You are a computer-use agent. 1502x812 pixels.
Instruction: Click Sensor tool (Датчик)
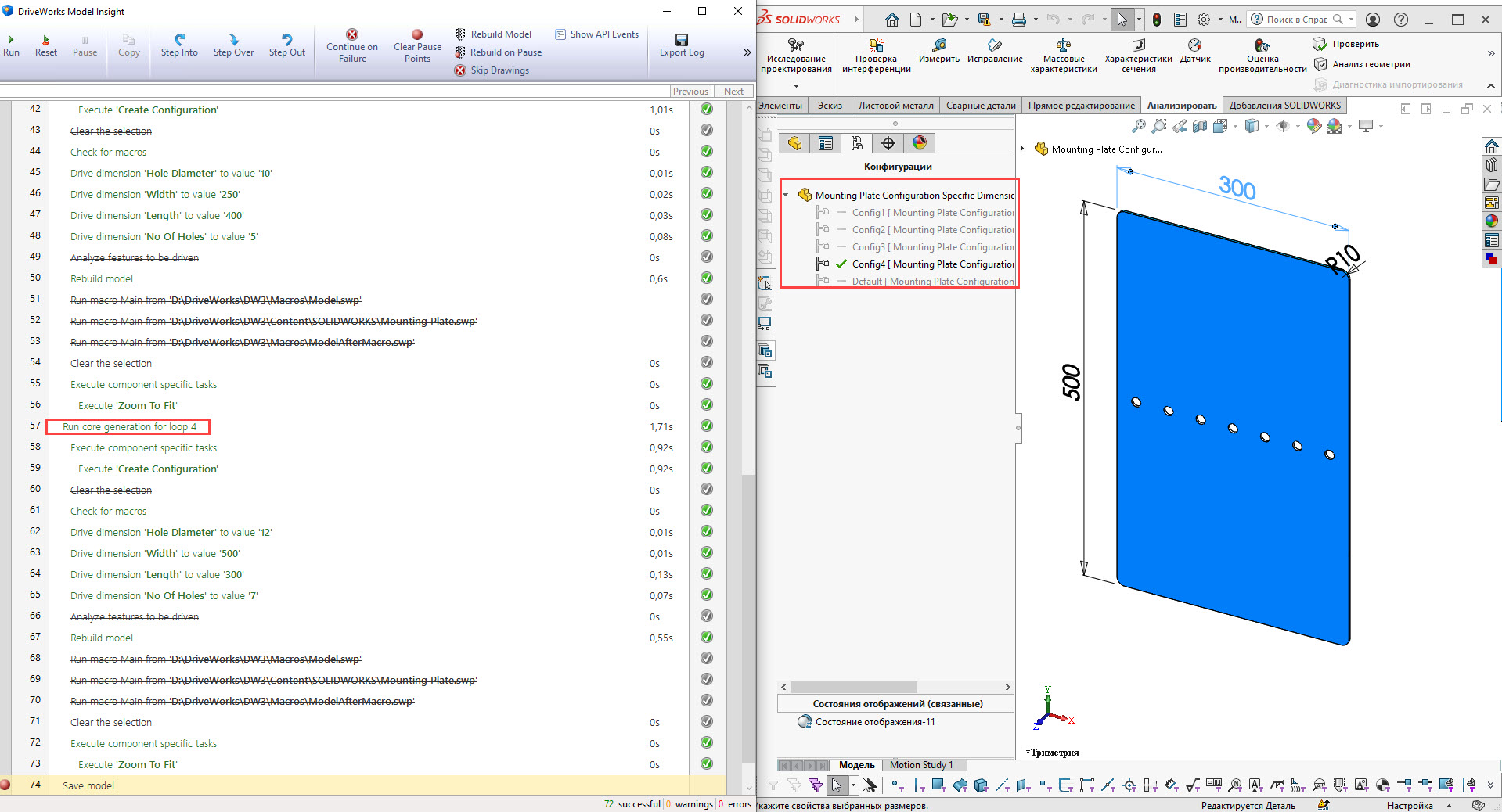[x=1194, y=51]
